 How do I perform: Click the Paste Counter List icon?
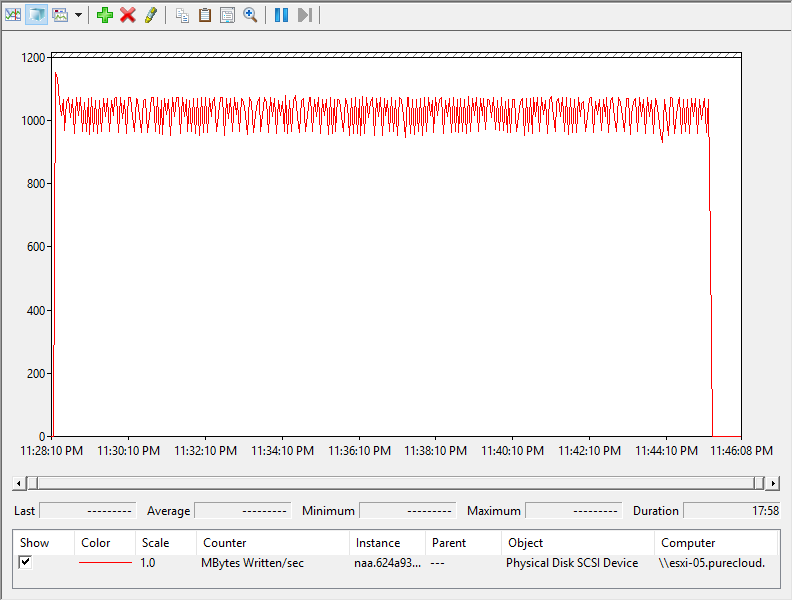tap(205, 15)
